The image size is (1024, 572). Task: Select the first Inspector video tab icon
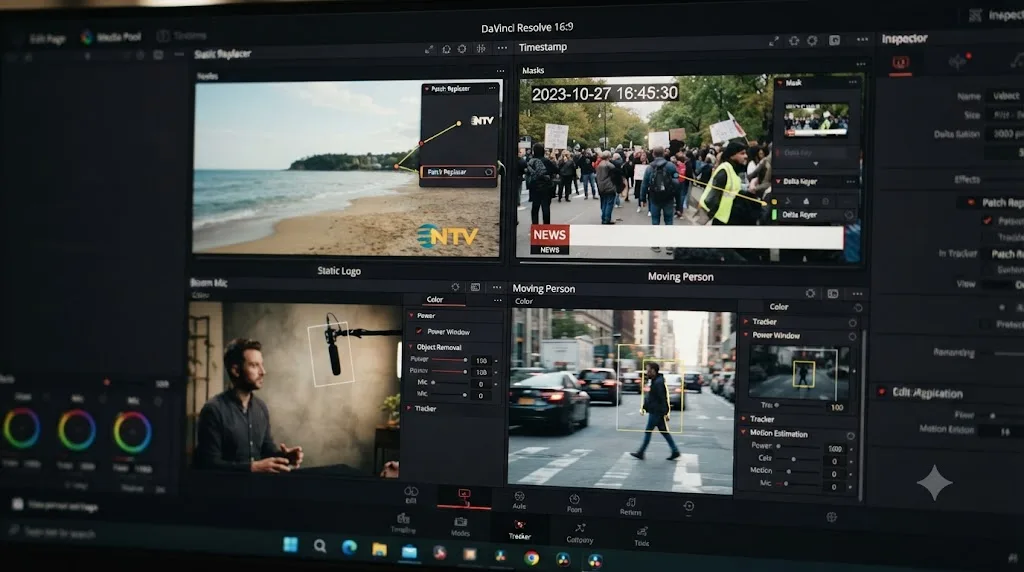tap(901, 63)
